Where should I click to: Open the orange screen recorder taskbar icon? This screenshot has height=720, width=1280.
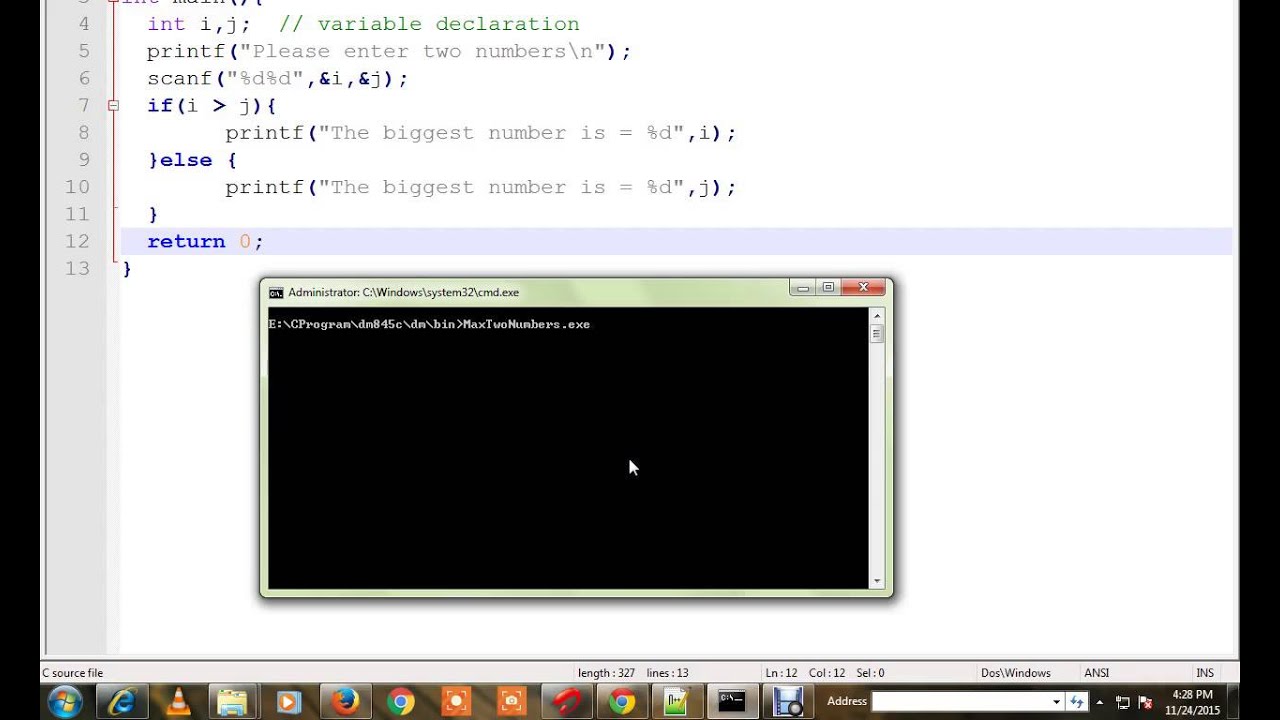455,701
